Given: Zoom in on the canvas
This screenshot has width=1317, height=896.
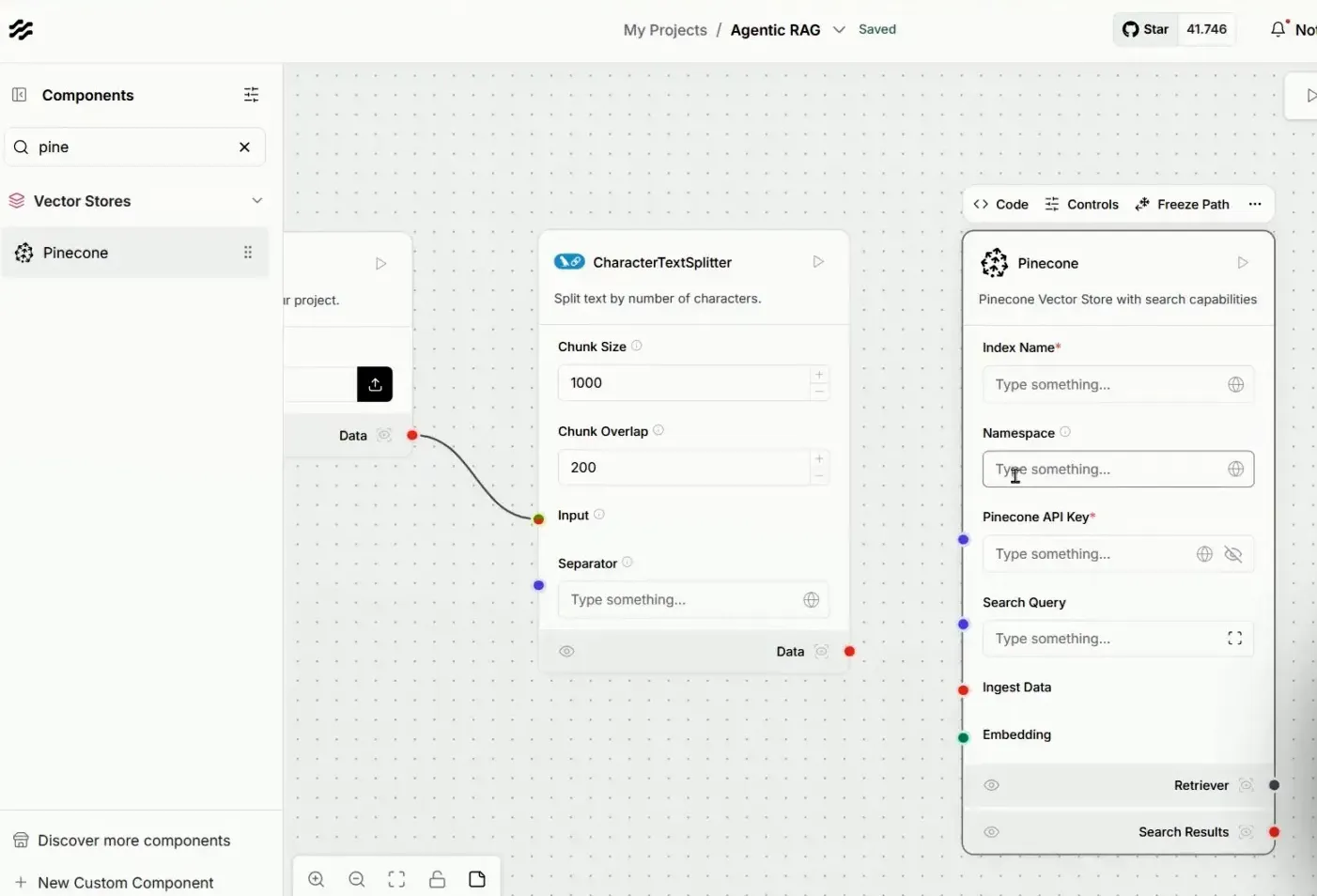Looking at the screenshot, I should pyautogui.click(x=317, y=880).
